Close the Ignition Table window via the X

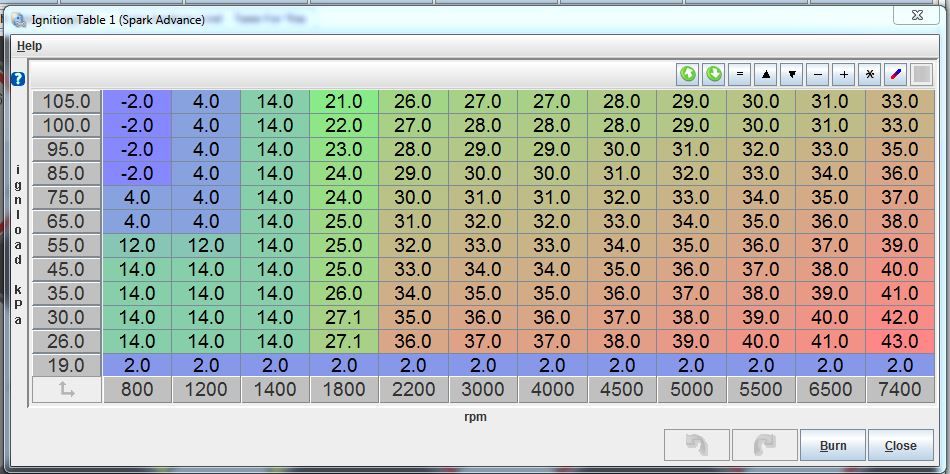coord(917,16)
